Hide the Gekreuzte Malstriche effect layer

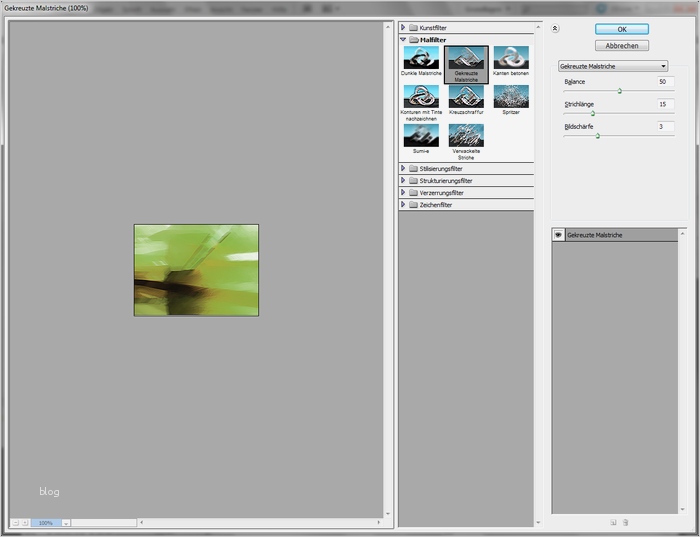[558, 235]
